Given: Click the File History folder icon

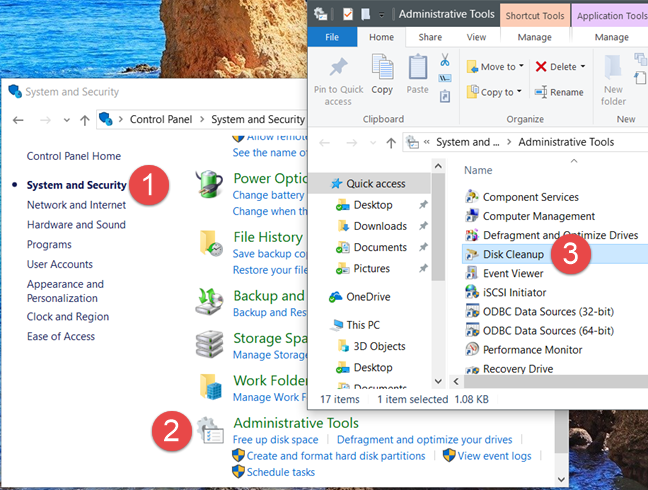Looking at the screenshot, I should 211,243.
